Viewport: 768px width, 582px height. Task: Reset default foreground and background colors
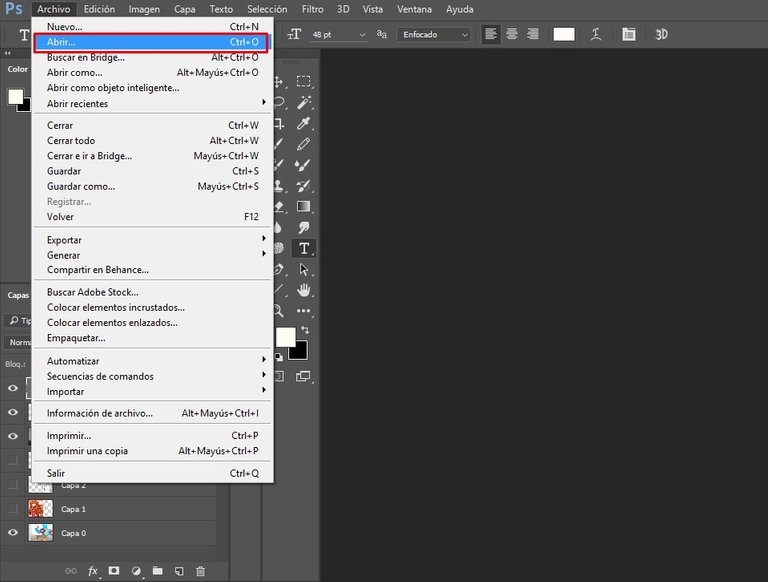coord(279,357)
